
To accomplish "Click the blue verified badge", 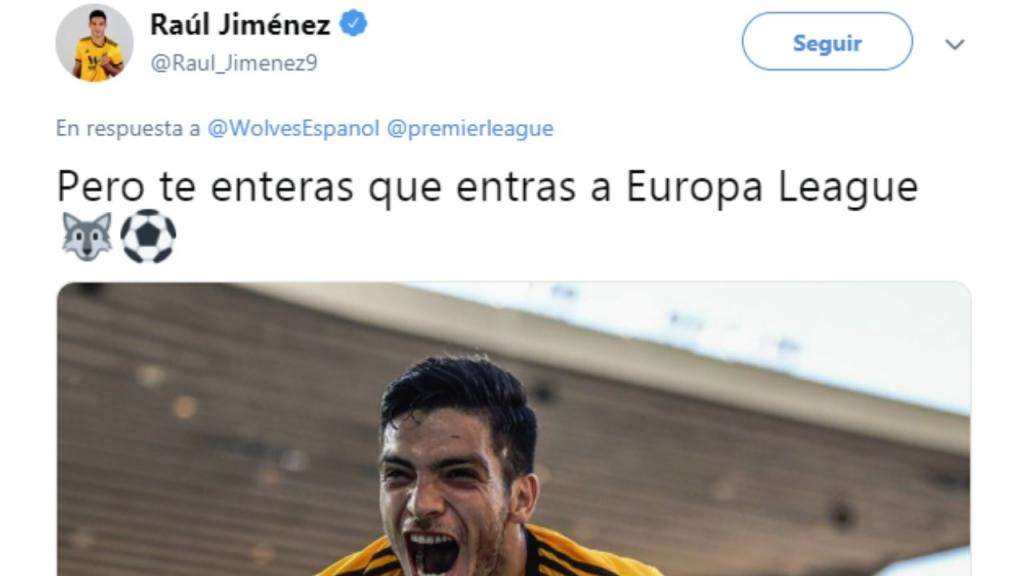I will pyautogui.click(x=353, y=24).
